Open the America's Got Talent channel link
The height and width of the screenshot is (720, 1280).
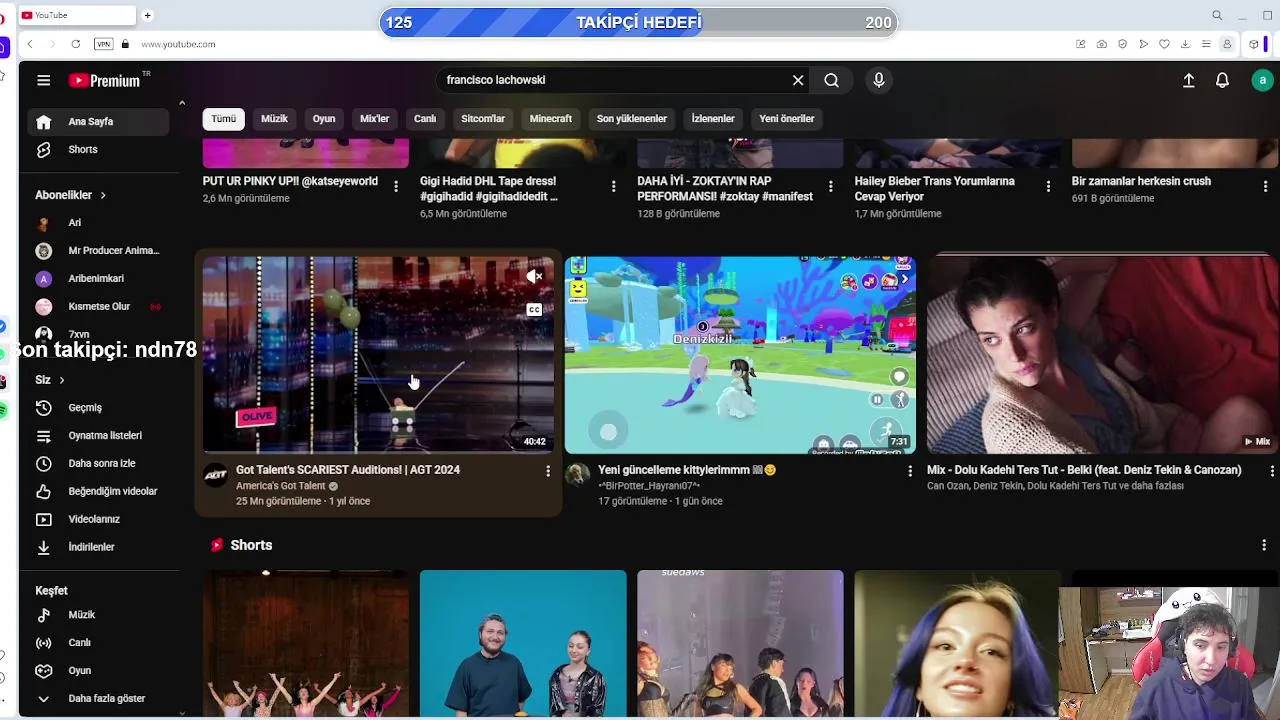coord(281,486)
